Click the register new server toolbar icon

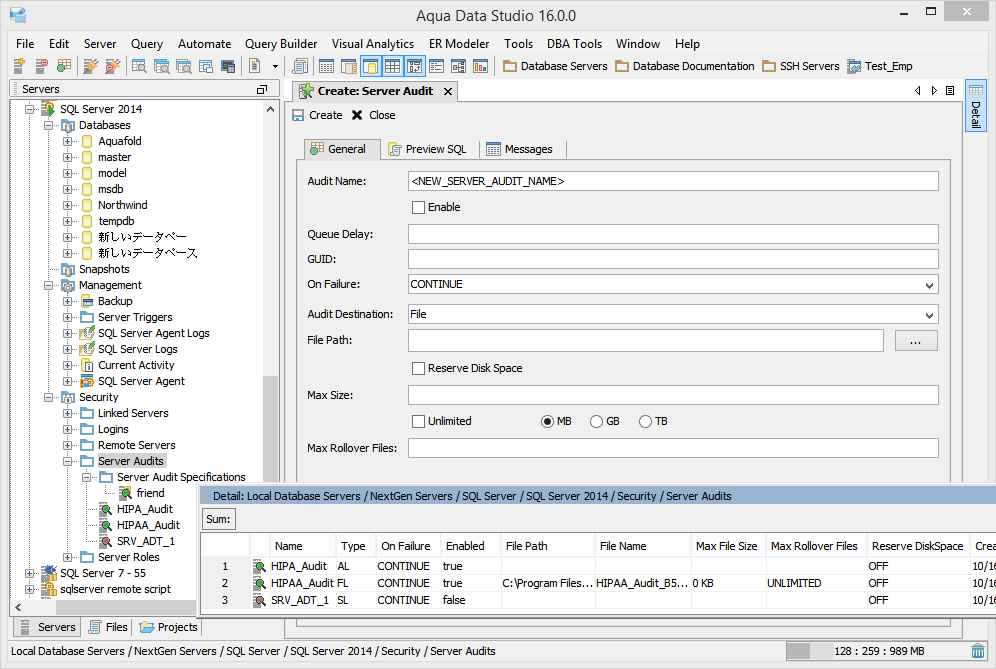tap(19, 65)
